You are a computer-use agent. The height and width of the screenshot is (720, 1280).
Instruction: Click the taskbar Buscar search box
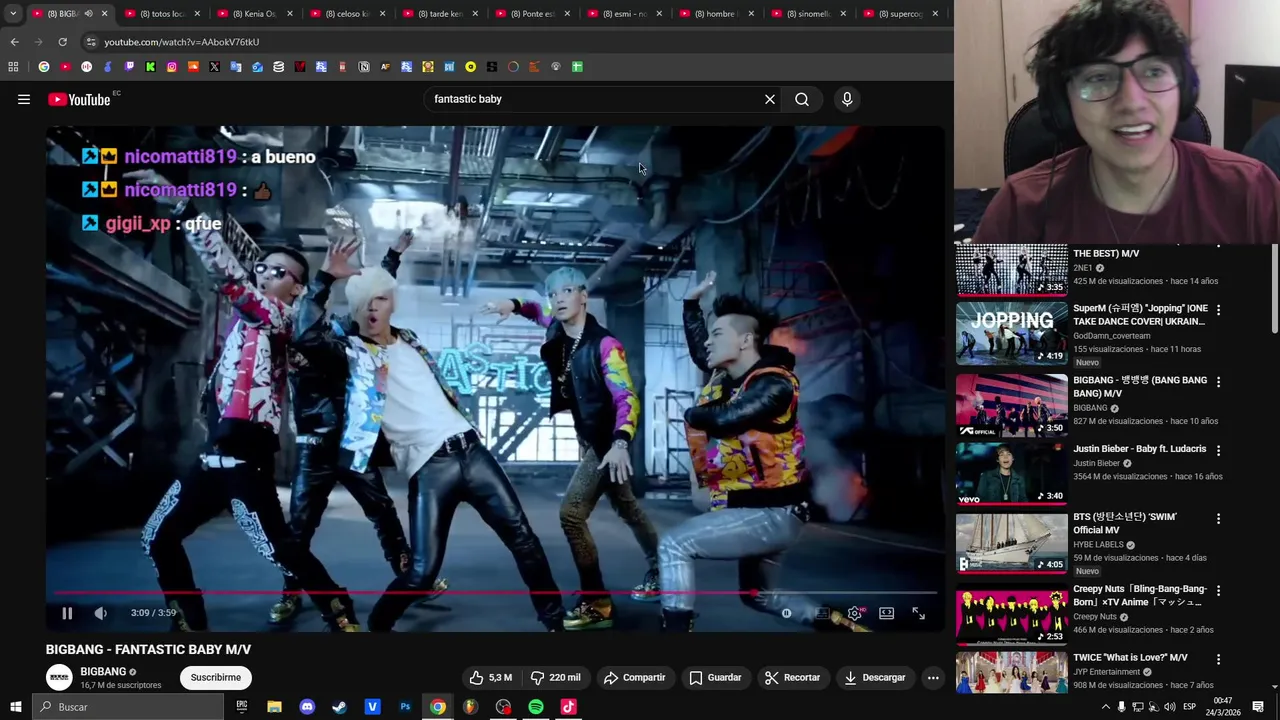126,707
